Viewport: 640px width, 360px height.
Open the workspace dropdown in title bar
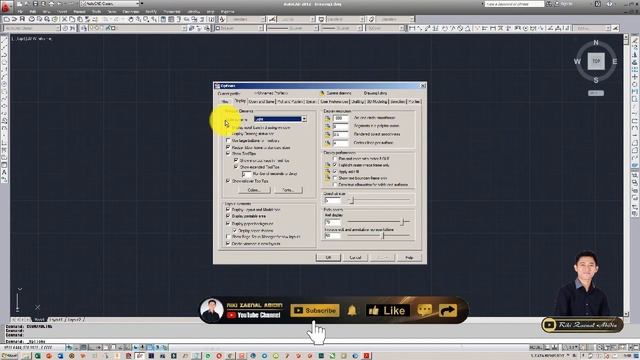click(x=110, y=4)
